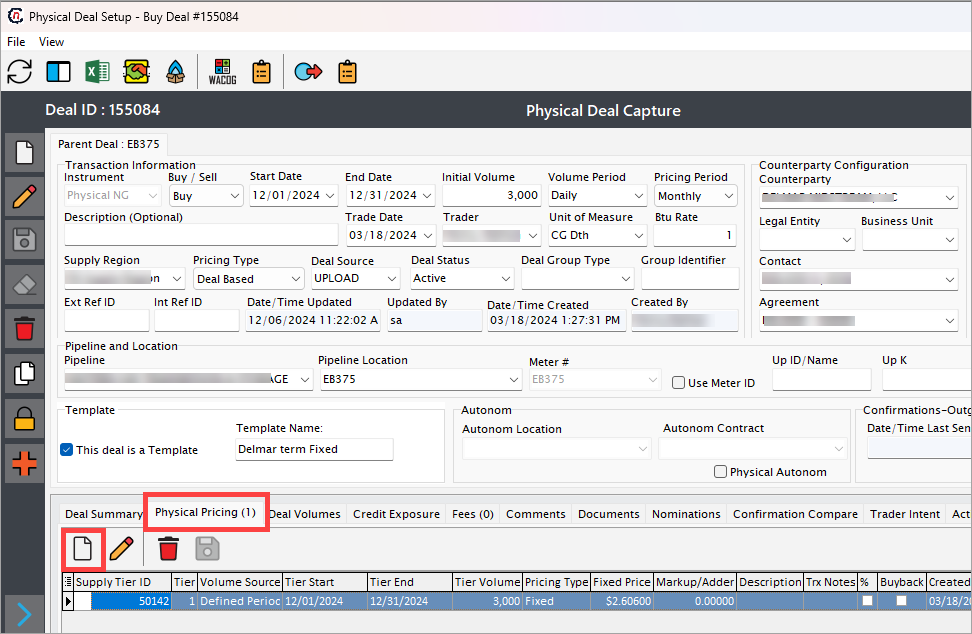Open the Credit Exposure tab
Viewport: 972px width, 634px height.
[396, 514]
